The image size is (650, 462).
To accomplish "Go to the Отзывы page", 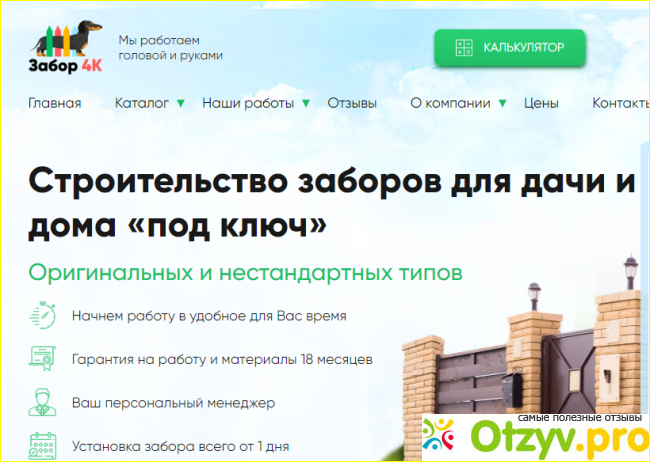I will (352, 103).
